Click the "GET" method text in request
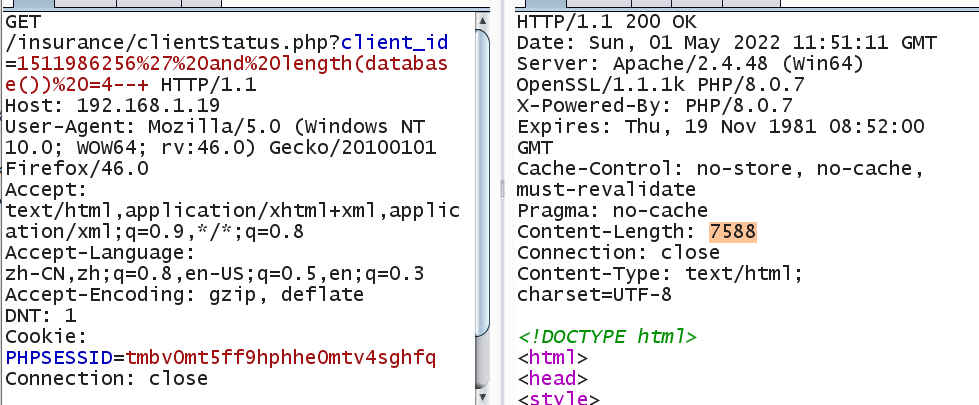The width and height of the screenshot is (979, 405). tap(23, 22)
